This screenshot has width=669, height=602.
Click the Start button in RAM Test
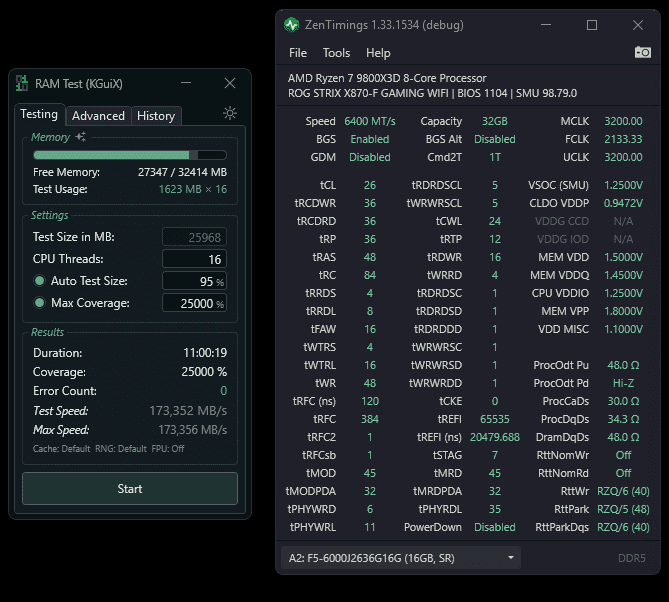point(130,489)
